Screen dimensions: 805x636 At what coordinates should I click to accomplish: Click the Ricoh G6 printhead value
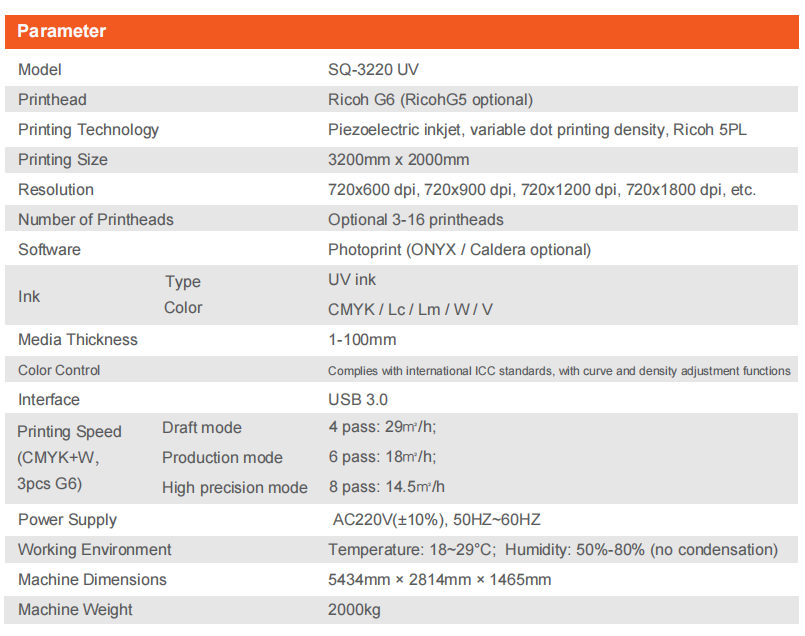tap(430, 100)
